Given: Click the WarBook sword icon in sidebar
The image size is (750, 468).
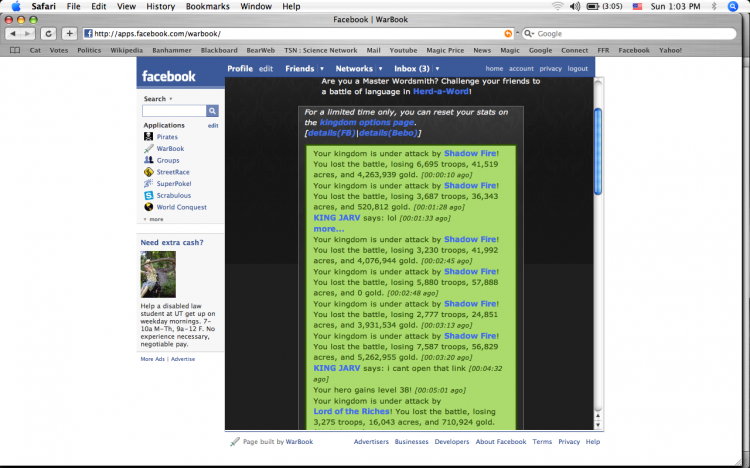Looking at the screenshot, I should tap(149, 148).
